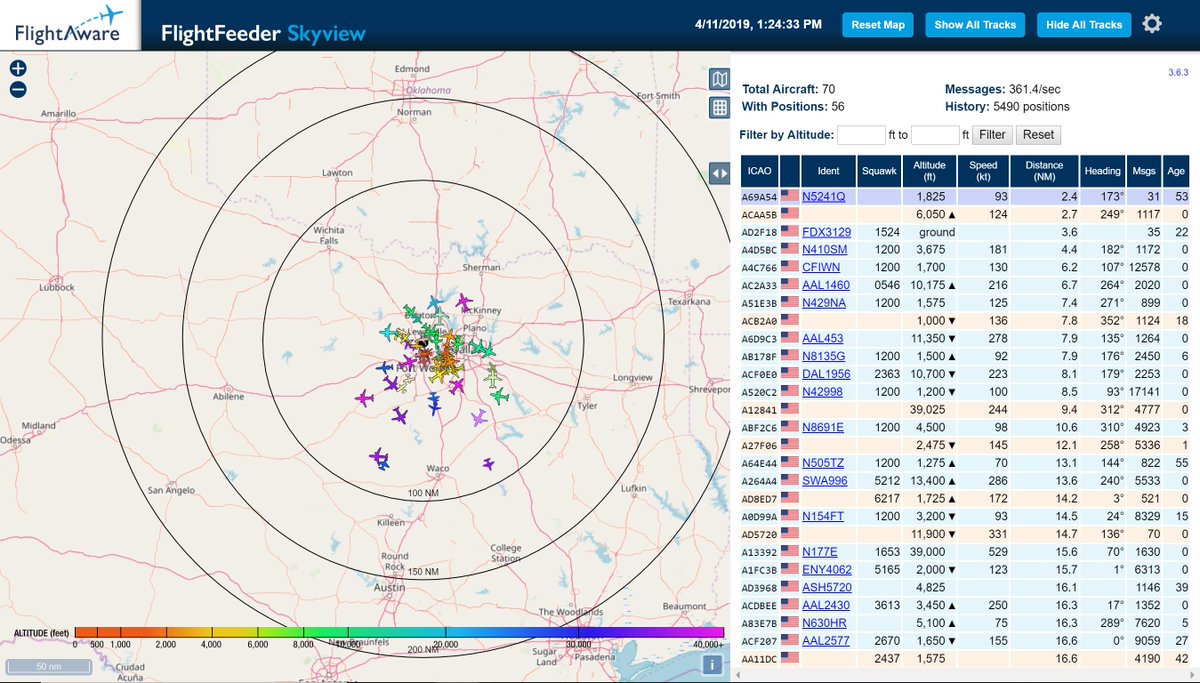Open N154FT flight link
Viewport: 1200px width, 683px height.
[x=824, y=515]
